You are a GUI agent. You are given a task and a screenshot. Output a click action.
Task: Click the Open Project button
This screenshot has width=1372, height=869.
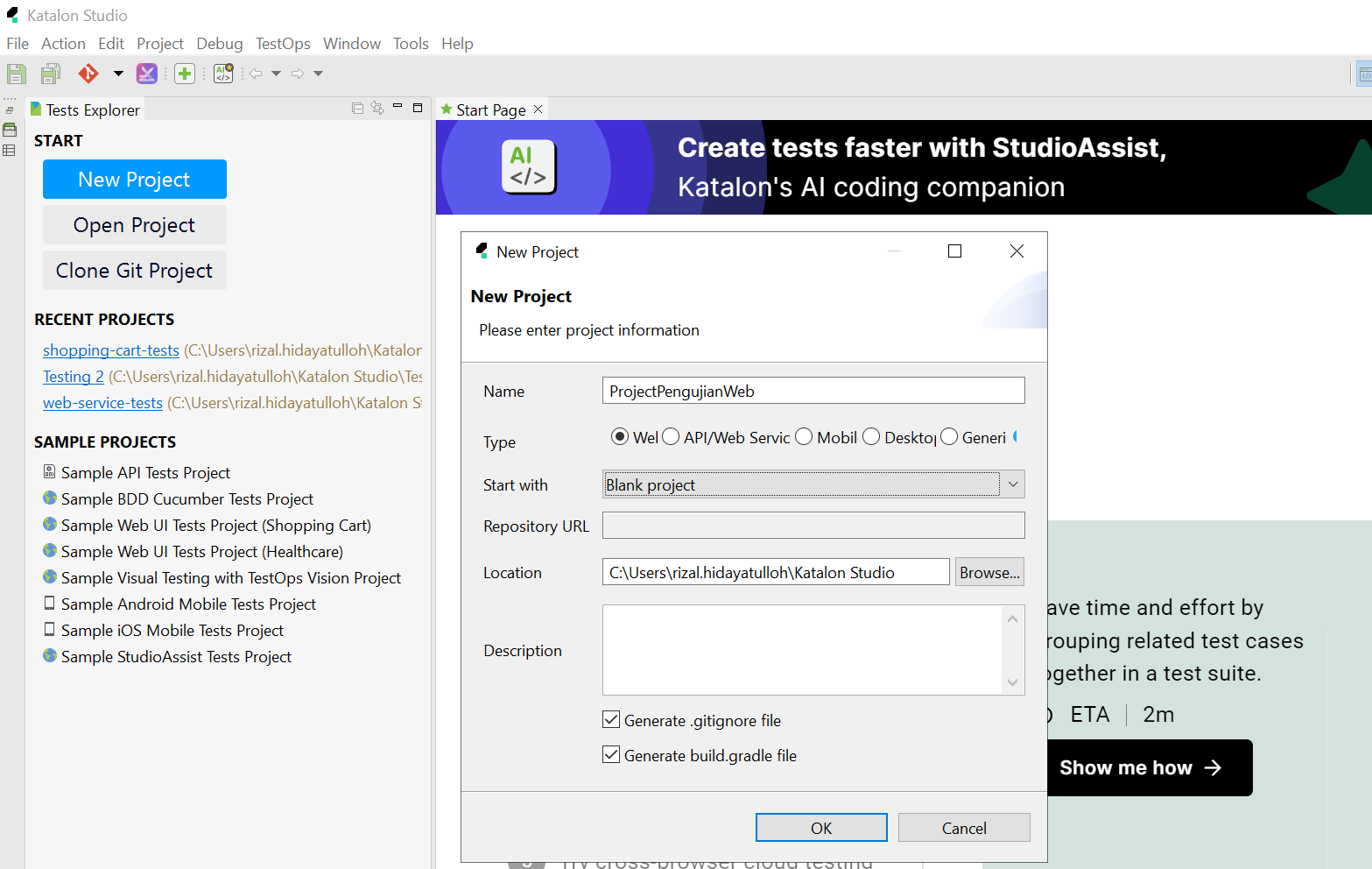tap(135, 225)
